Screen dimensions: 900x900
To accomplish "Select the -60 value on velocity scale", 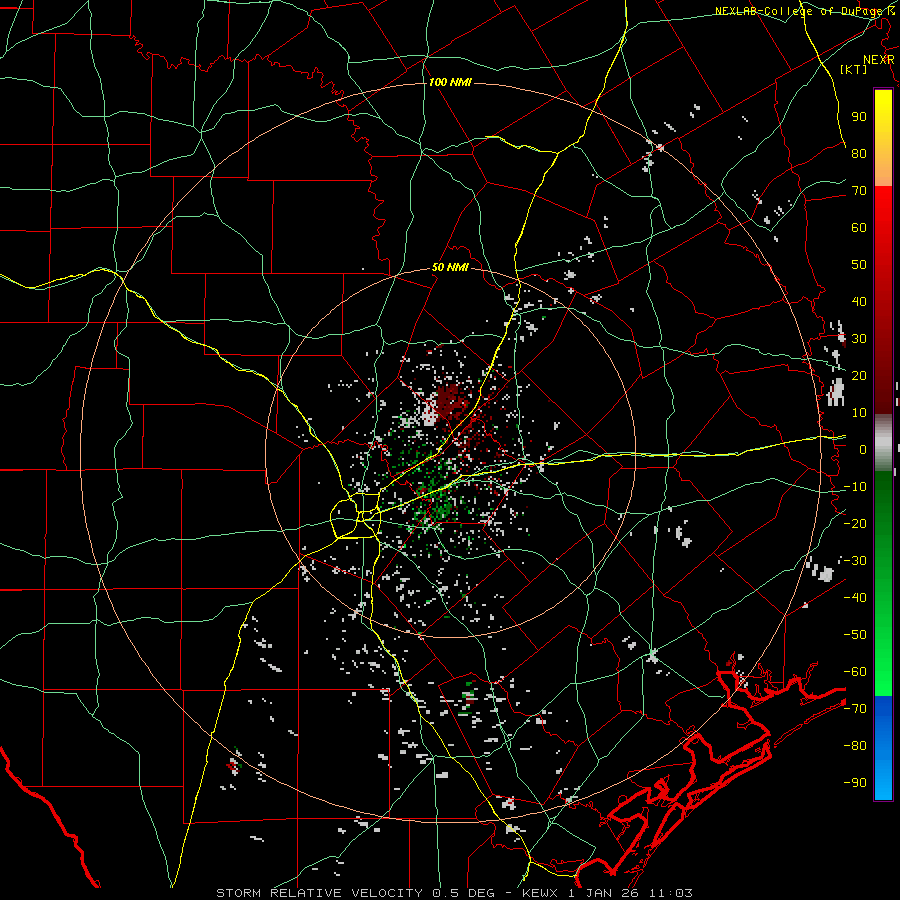I will 855,672.
